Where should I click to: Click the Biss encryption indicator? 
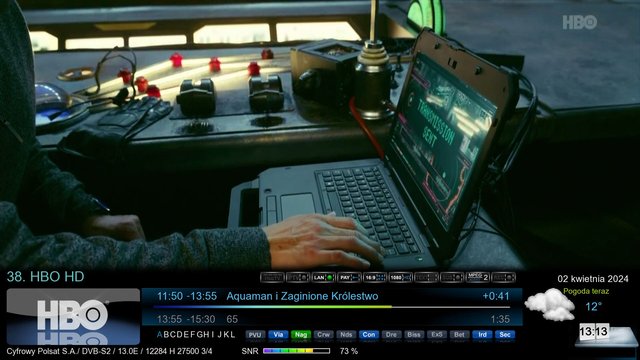[414, 335]
